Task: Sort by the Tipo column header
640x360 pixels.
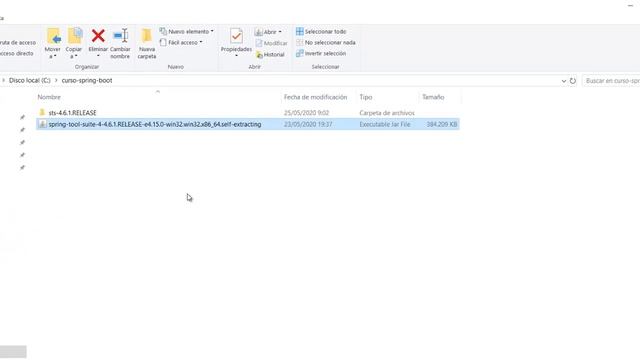Action: click(365, 97)
